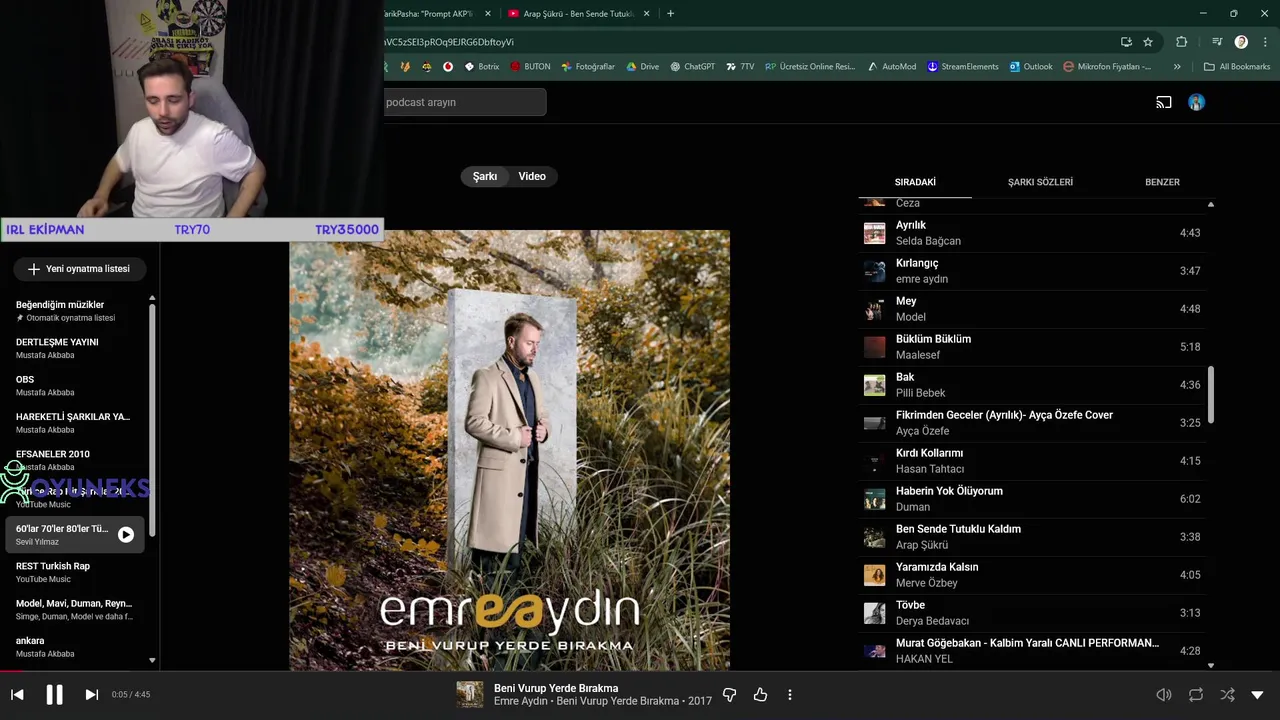1280x720 pixels.
Task: Open the Chrome extensions puzzle icon
Action: tap(1182, 42)
